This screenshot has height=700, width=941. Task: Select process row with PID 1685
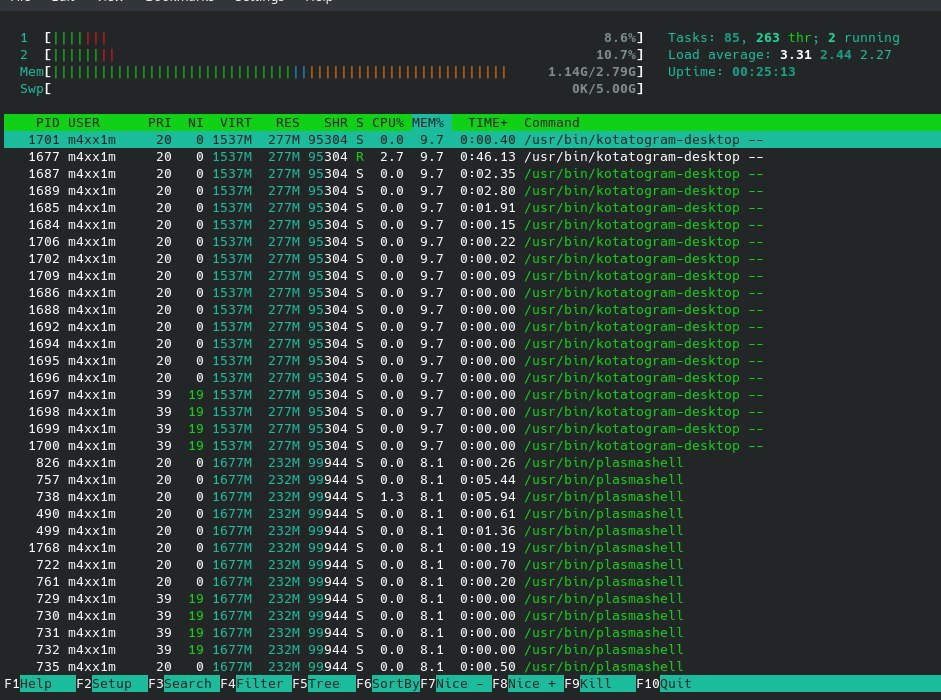tap(472, 208)
